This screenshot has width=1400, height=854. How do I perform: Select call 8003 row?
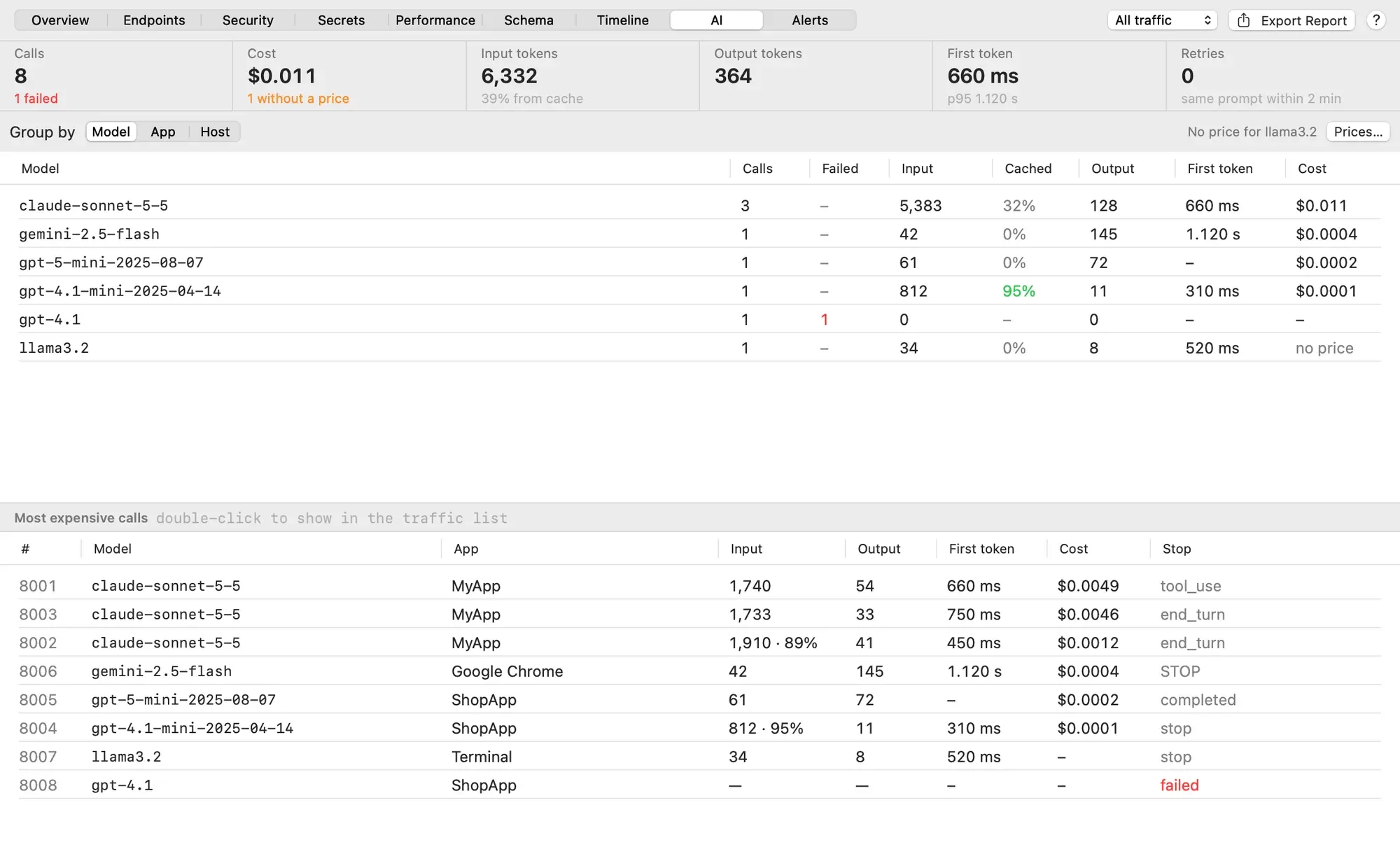700,615
